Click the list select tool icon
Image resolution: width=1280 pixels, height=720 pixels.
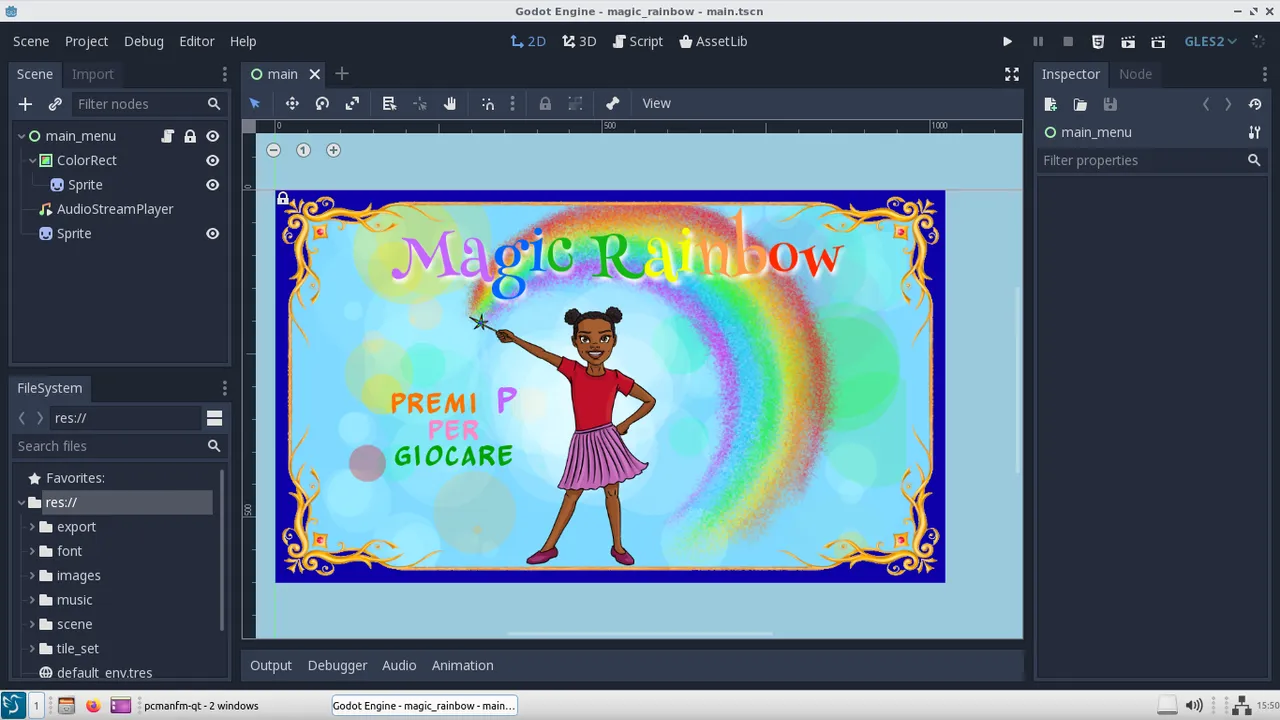(389, 103)
